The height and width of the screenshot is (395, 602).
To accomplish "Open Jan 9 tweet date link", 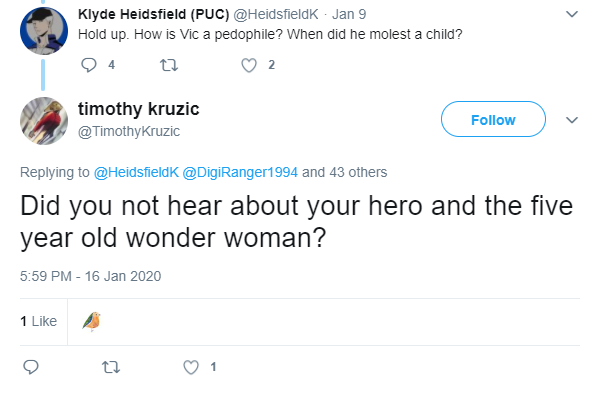I will pyautogui.click(x=349, y=14).
